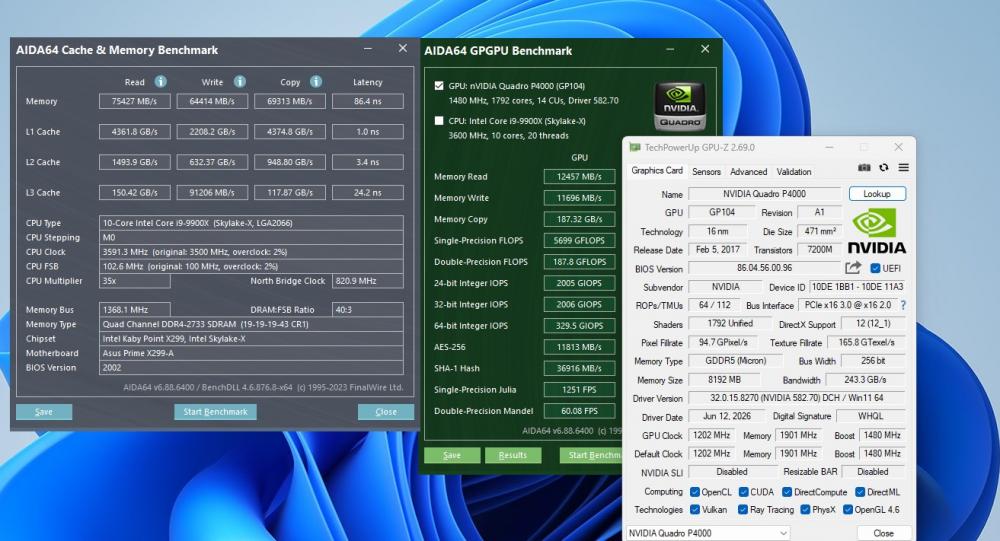Toggle the CUDA checkbox in GPU-Z
Screen dimensions: 1000x541
pos(744,492)
